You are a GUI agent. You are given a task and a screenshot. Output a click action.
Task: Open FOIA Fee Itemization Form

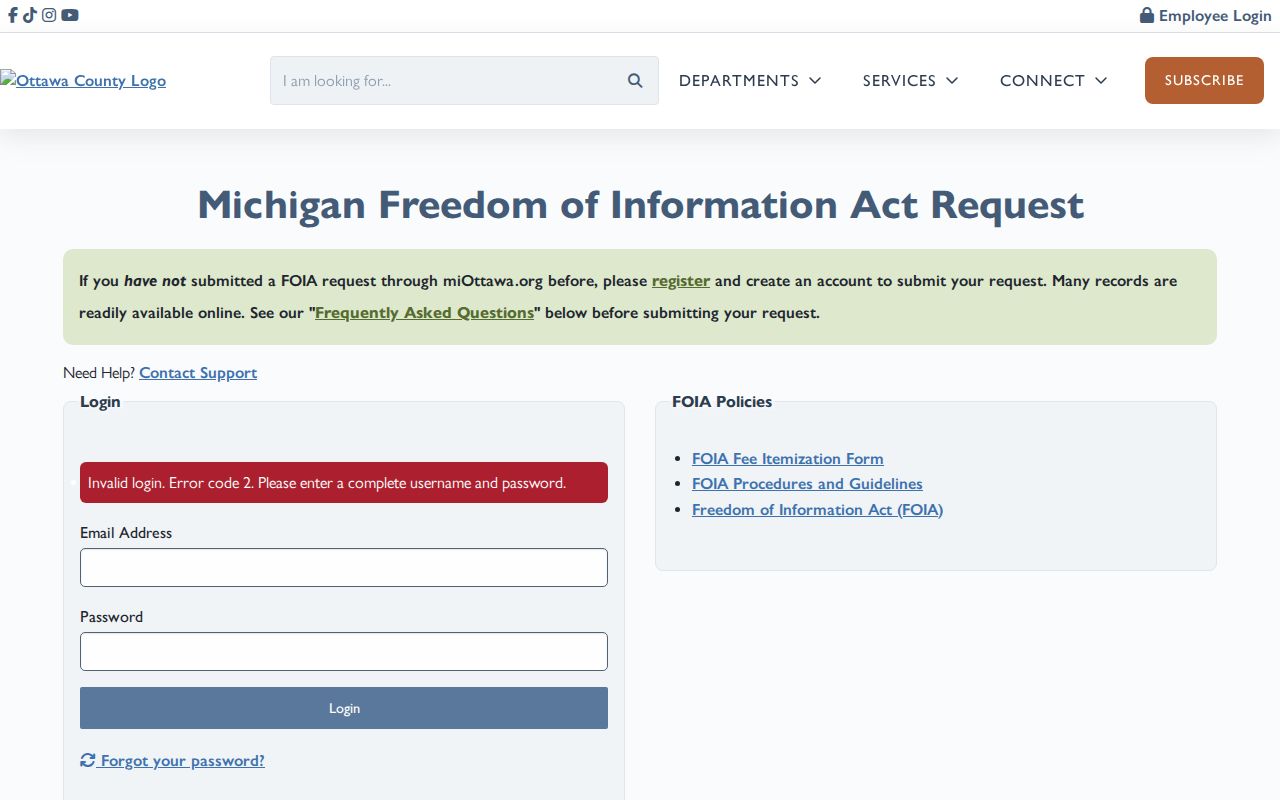[x=788, y=459]
